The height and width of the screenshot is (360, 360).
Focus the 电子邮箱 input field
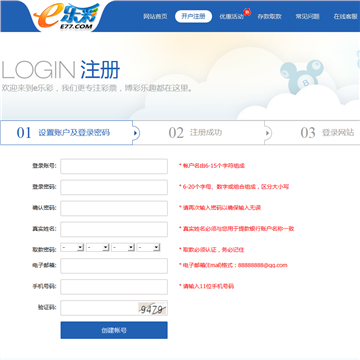tap(114, 266)
